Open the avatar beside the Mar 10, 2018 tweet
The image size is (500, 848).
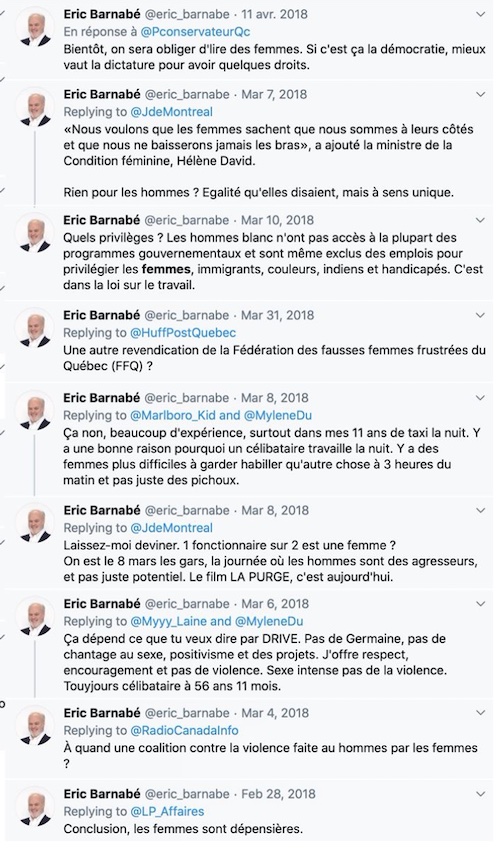(x=36, y=235)
